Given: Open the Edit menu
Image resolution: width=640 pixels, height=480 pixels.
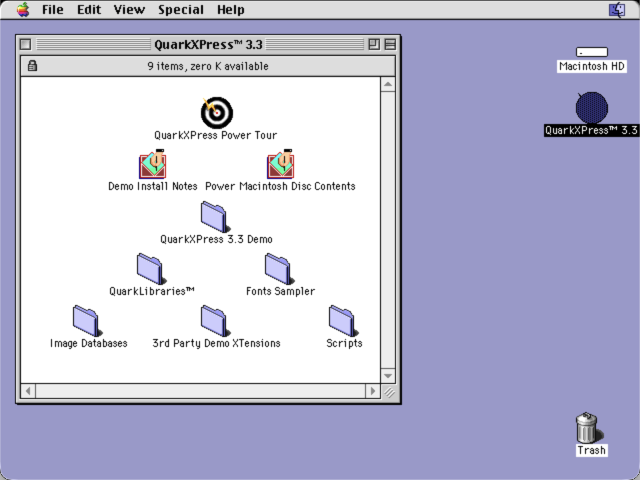Looking at the screenshot, I should [x=89, y=9].
